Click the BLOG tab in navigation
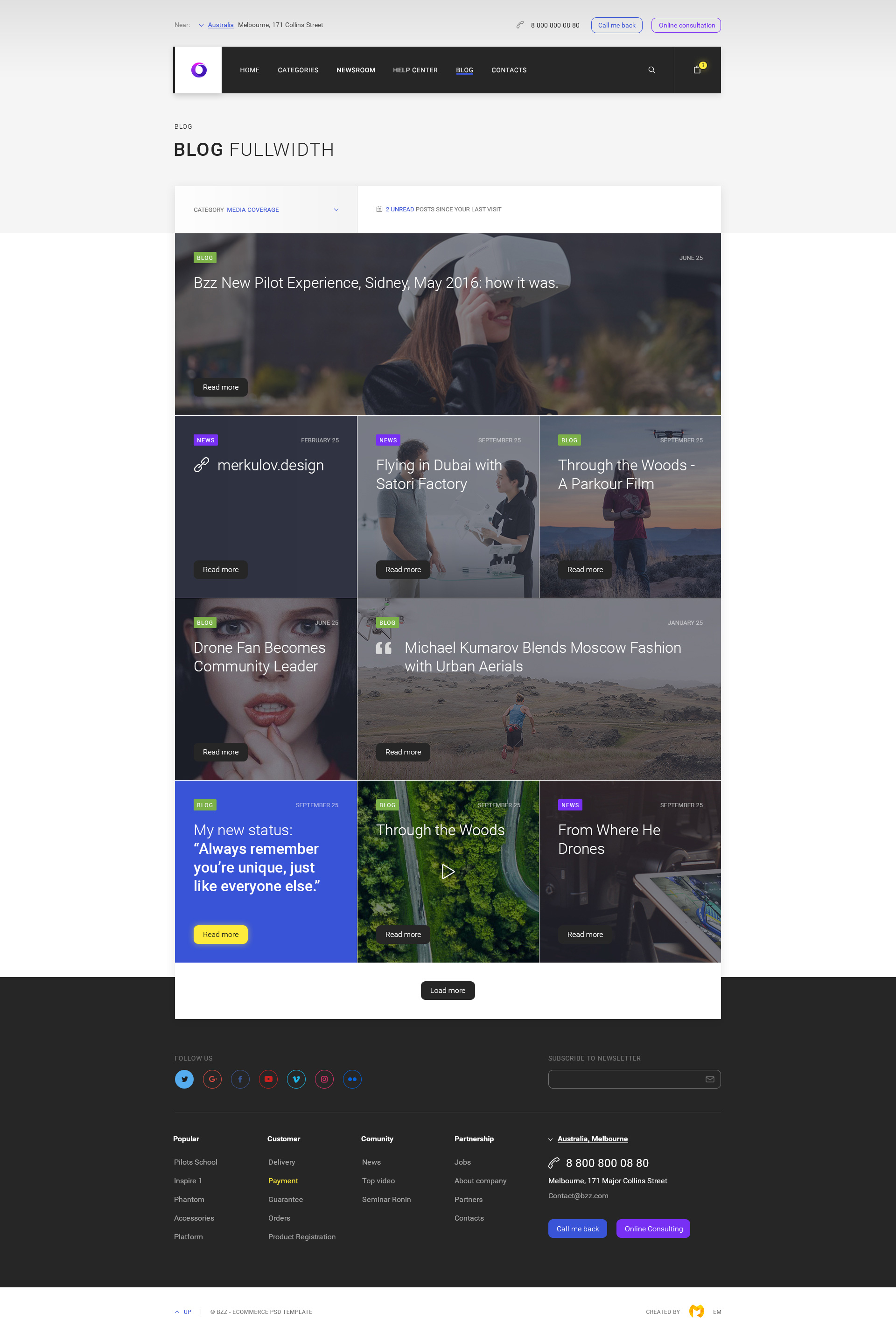 coord(464,70)
